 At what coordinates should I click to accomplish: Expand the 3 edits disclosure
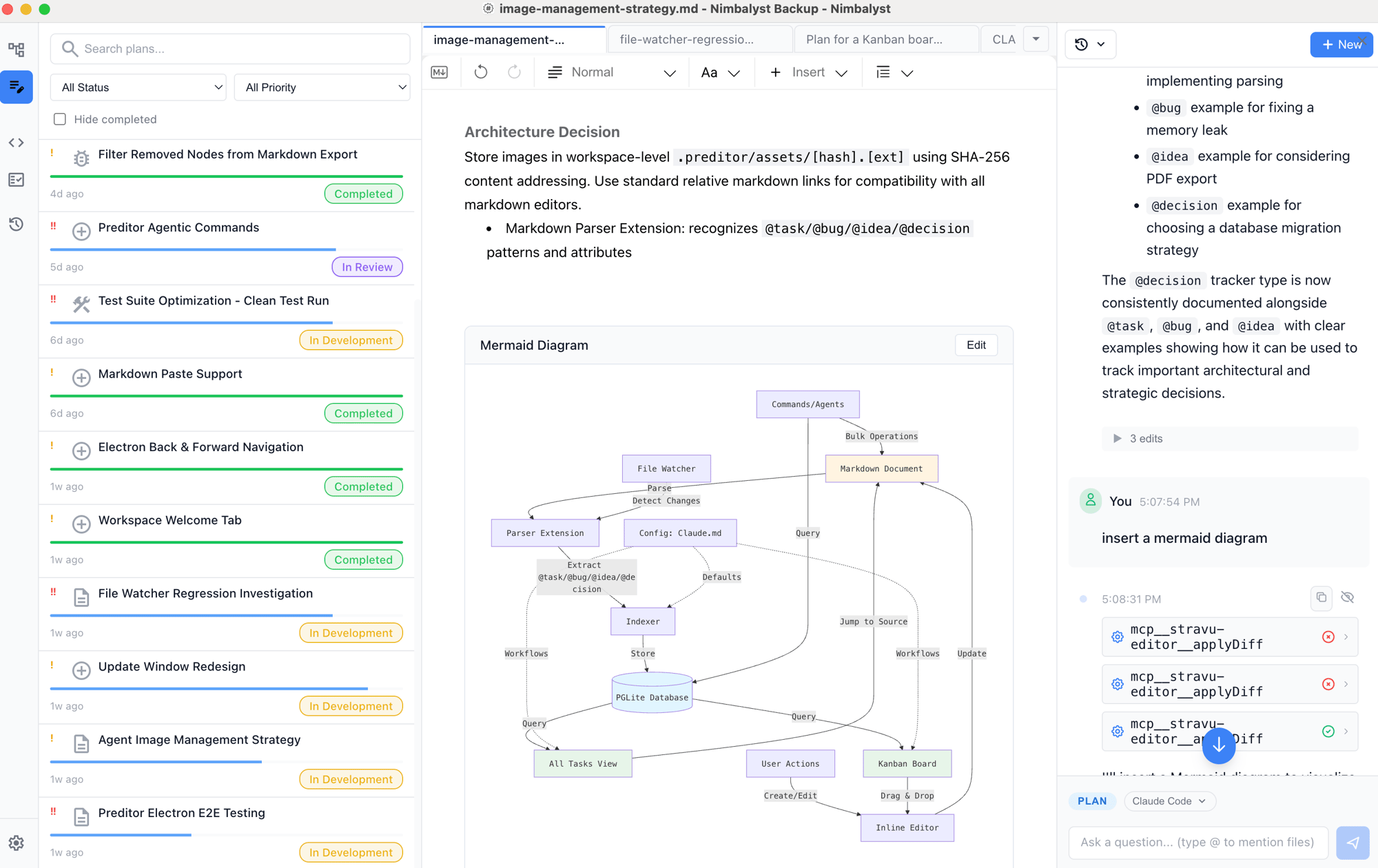[x=1138, y=439]
